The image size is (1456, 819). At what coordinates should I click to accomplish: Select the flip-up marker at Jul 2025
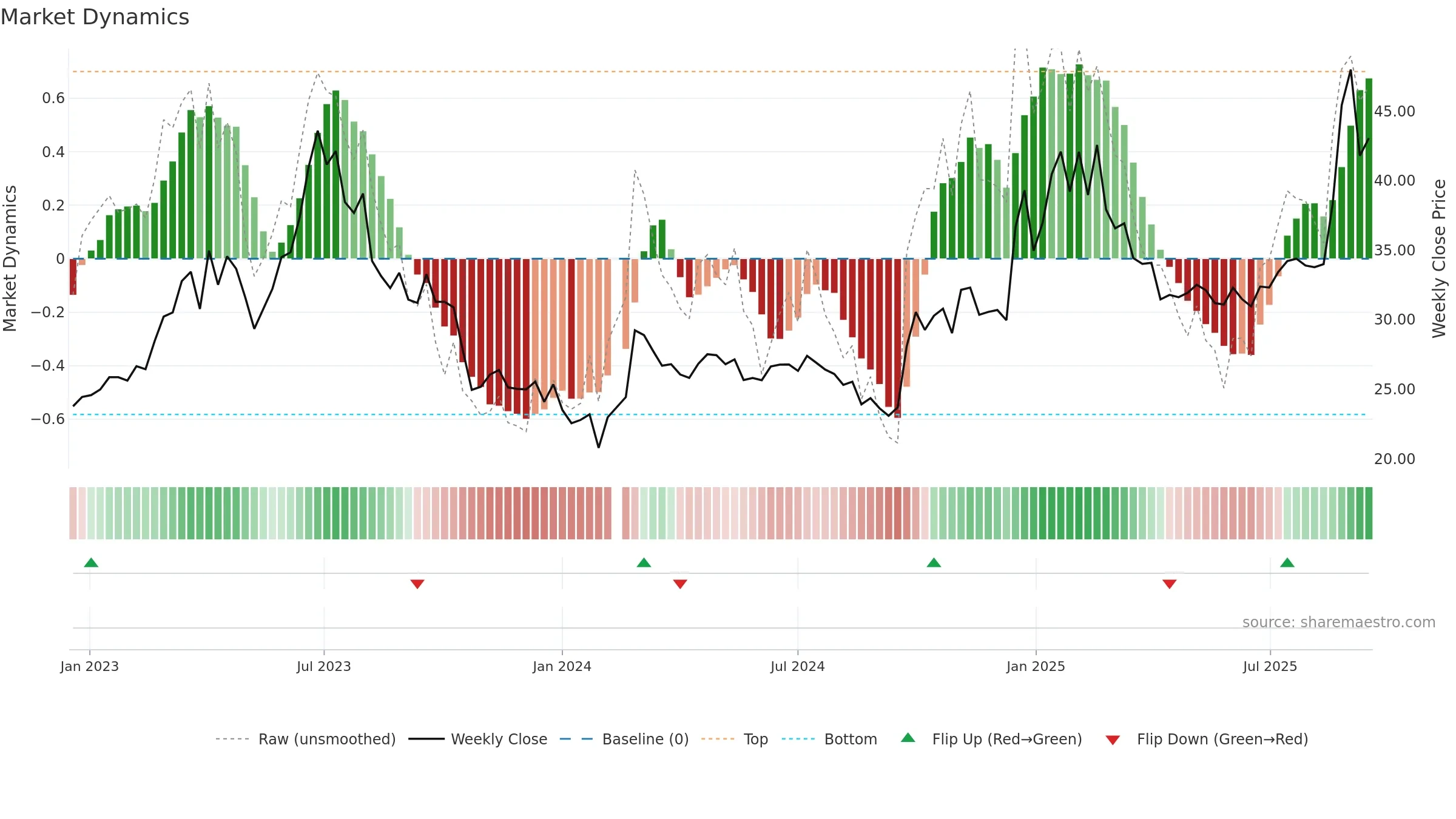1287,562
